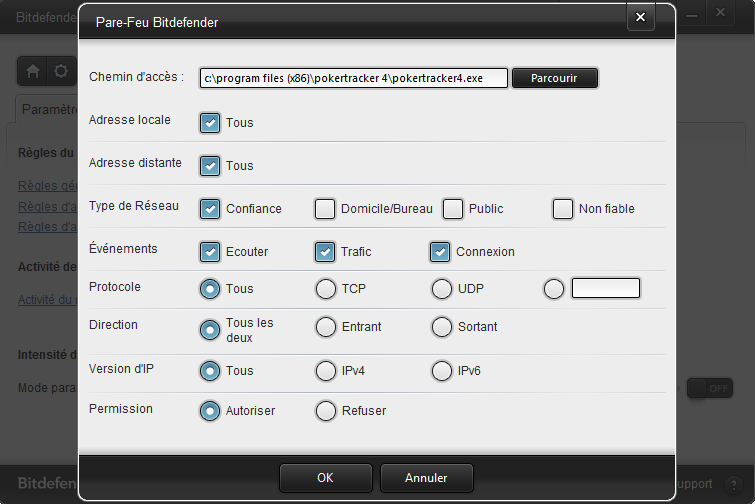Confirm with the OK button
Viewport: 755px width, 504px height.
(325, 478)
